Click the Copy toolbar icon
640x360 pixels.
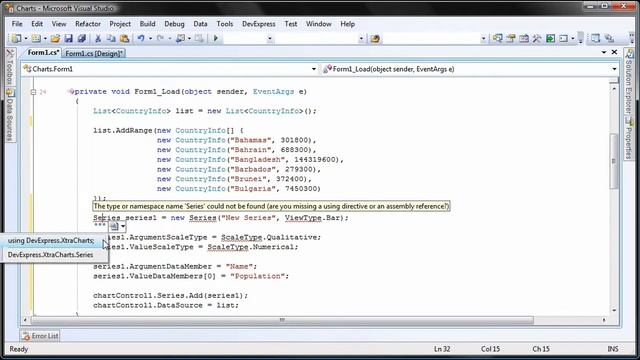(111, 38)
